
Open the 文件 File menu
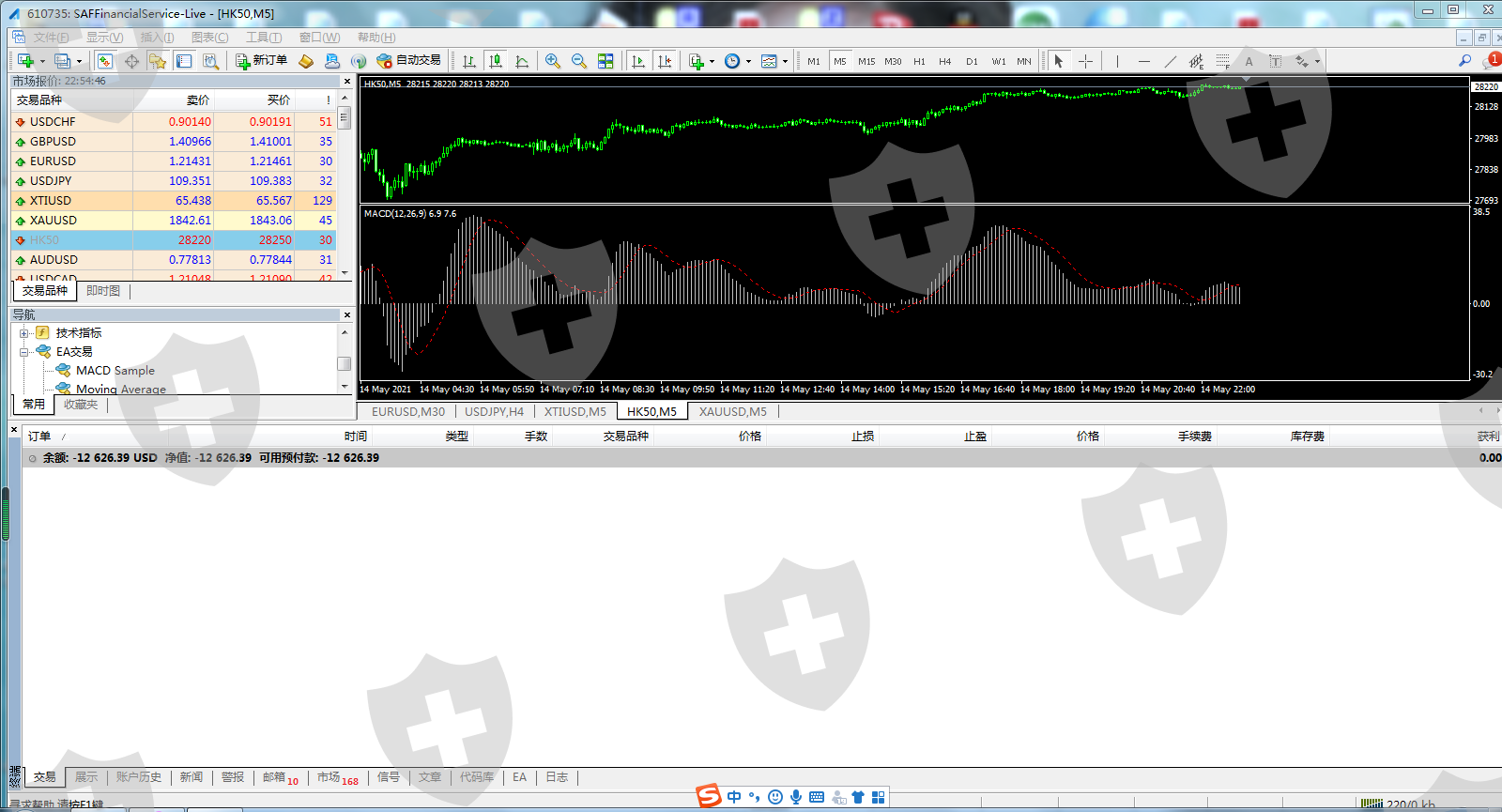[52, 38]
